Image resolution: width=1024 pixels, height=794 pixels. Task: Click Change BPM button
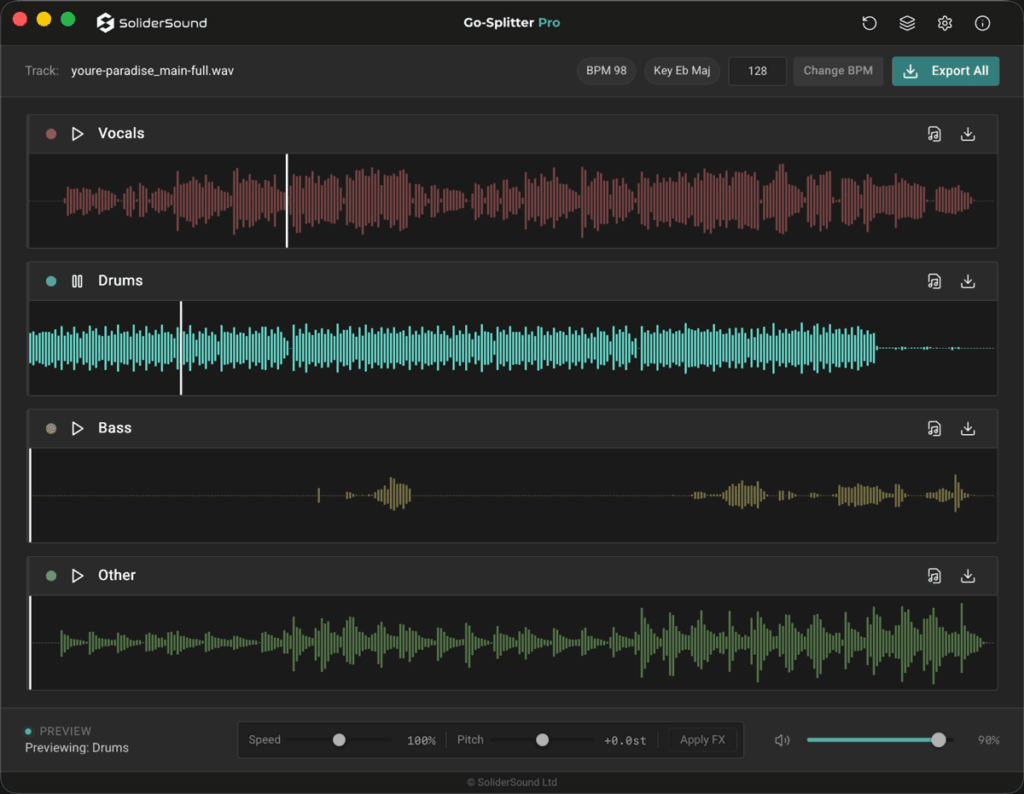point(838,71)
